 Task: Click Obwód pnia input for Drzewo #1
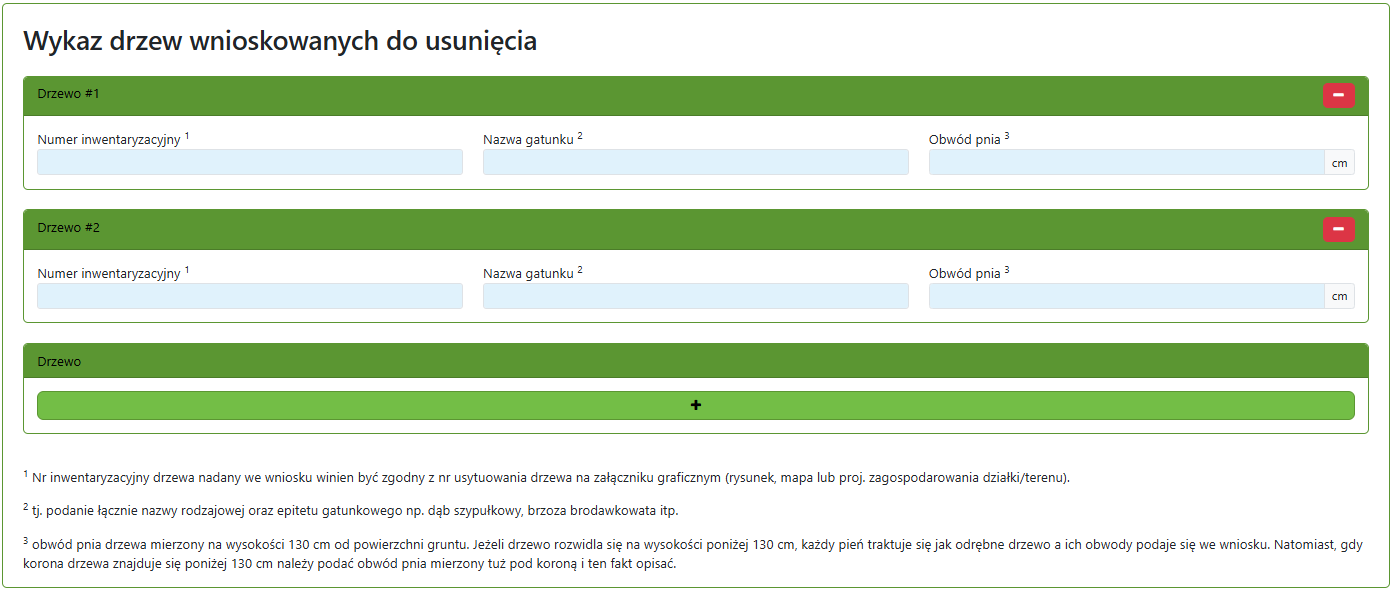[1125, 162]
